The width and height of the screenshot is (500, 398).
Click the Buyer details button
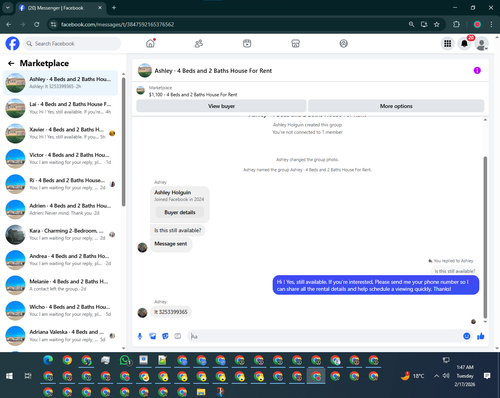click(180, 212)
